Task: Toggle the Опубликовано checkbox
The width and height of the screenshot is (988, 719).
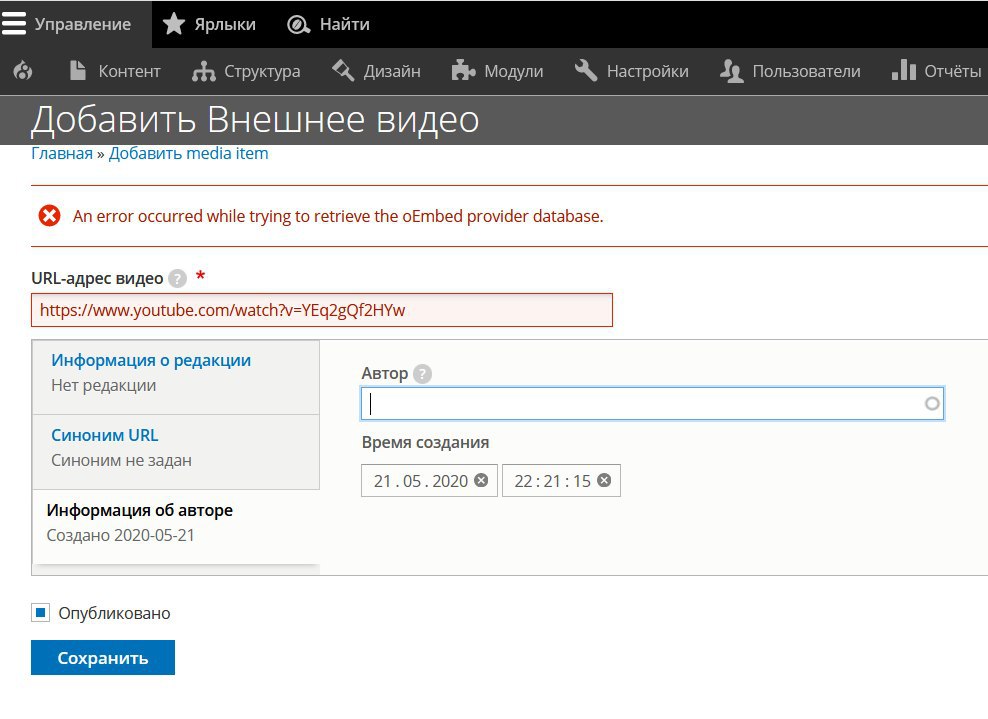Action: pos(41,613)
